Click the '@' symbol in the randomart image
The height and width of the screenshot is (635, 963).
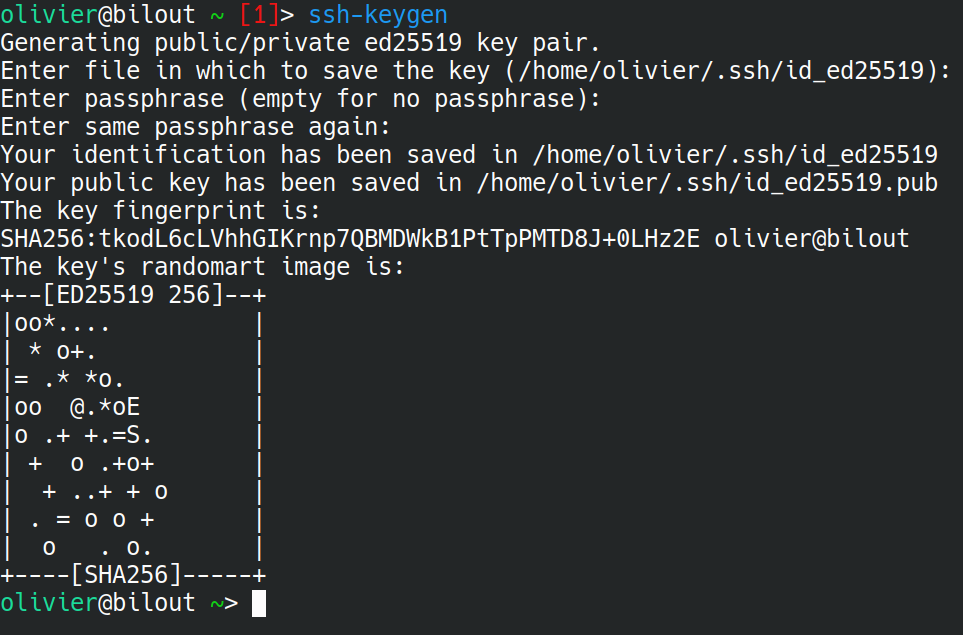(x=77, y=407)
